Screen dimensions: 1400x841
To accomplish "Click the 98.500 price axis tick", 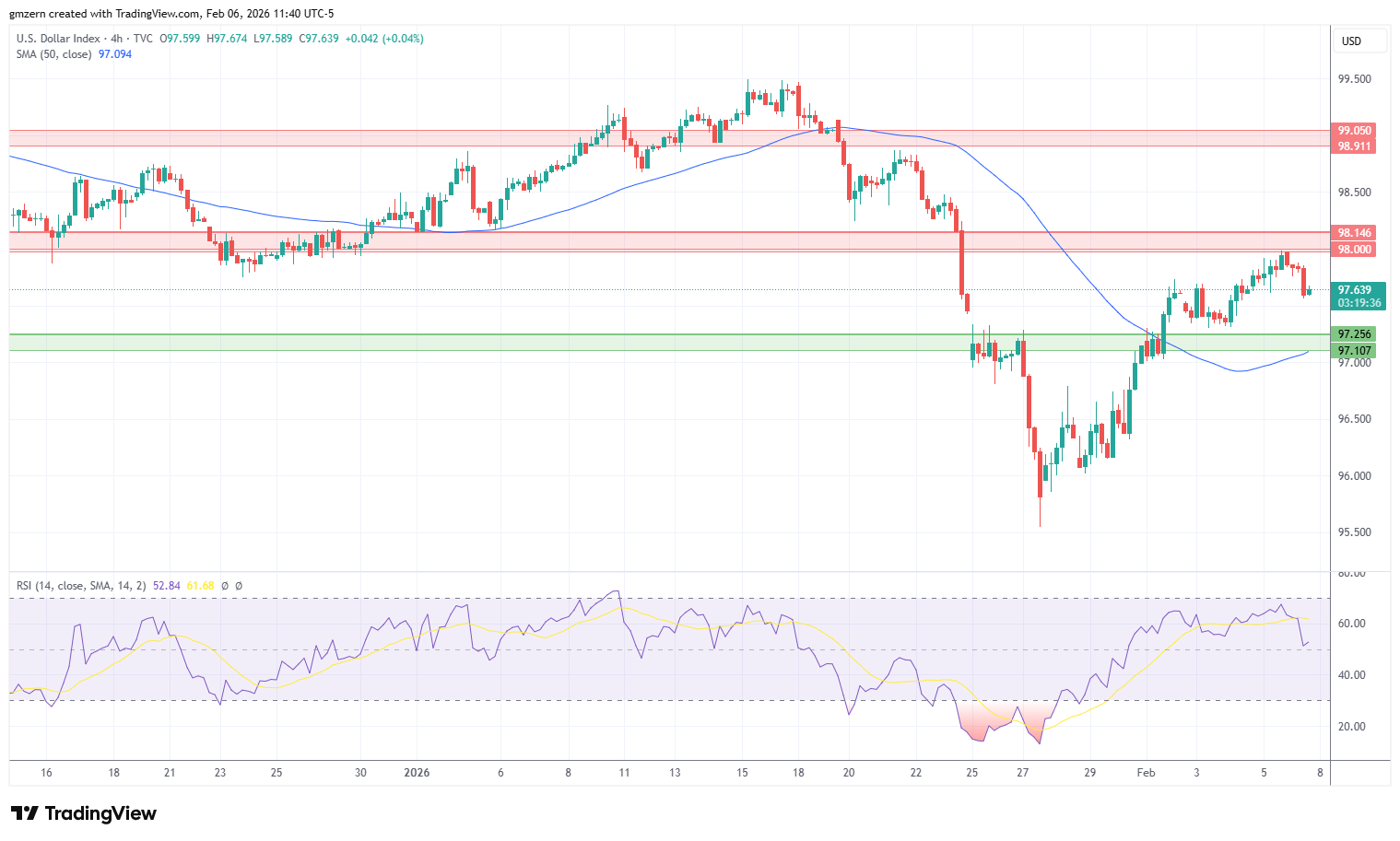I will [x=1354, y=193].
